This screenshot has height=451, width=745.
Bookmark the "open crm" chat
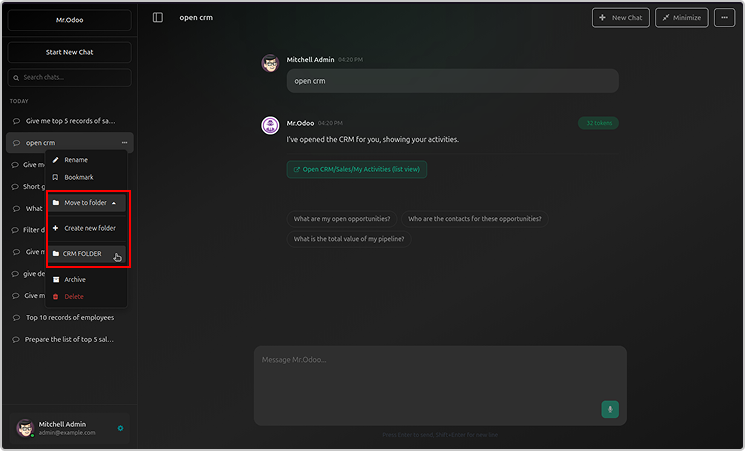[78, 177]
